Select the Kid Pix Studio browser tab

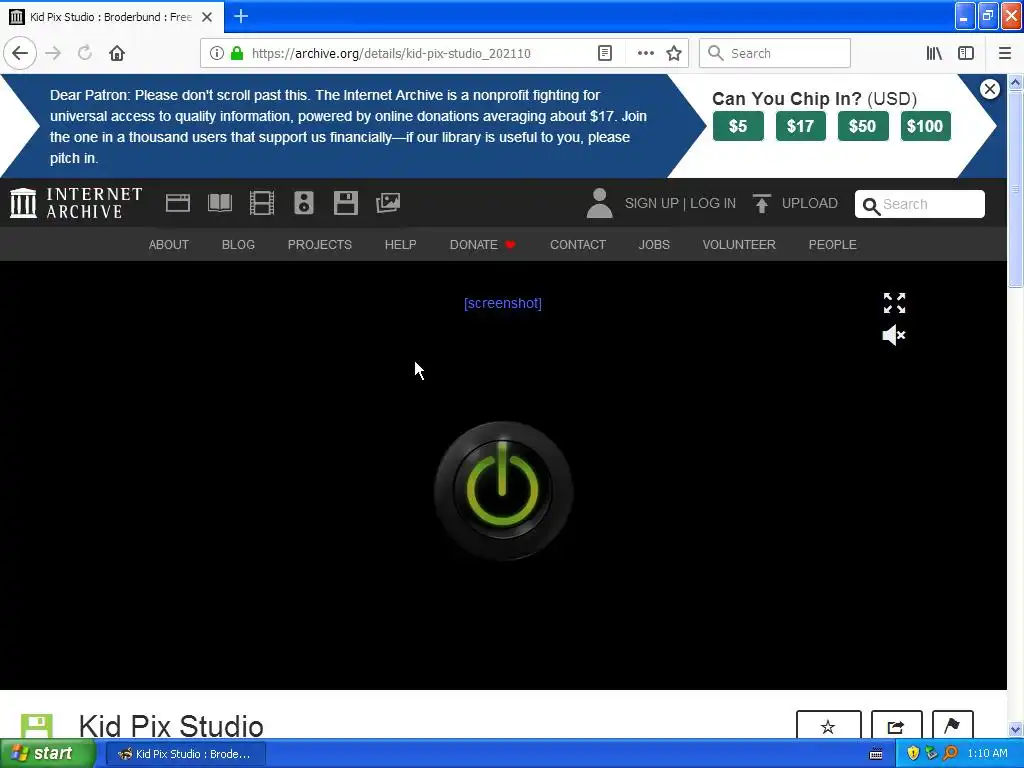pyautogui.click(x=112, y=17)
